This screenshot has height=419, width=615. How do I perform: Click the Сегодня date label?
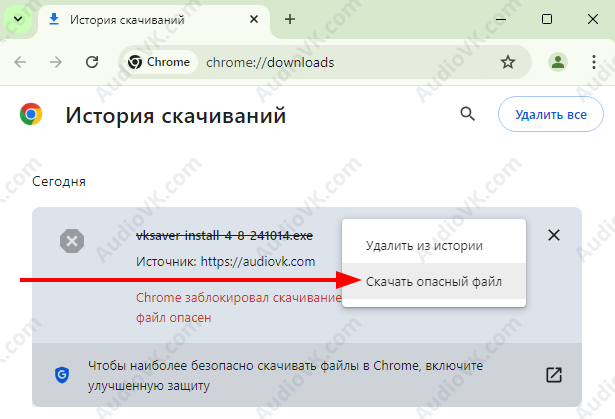59,182
